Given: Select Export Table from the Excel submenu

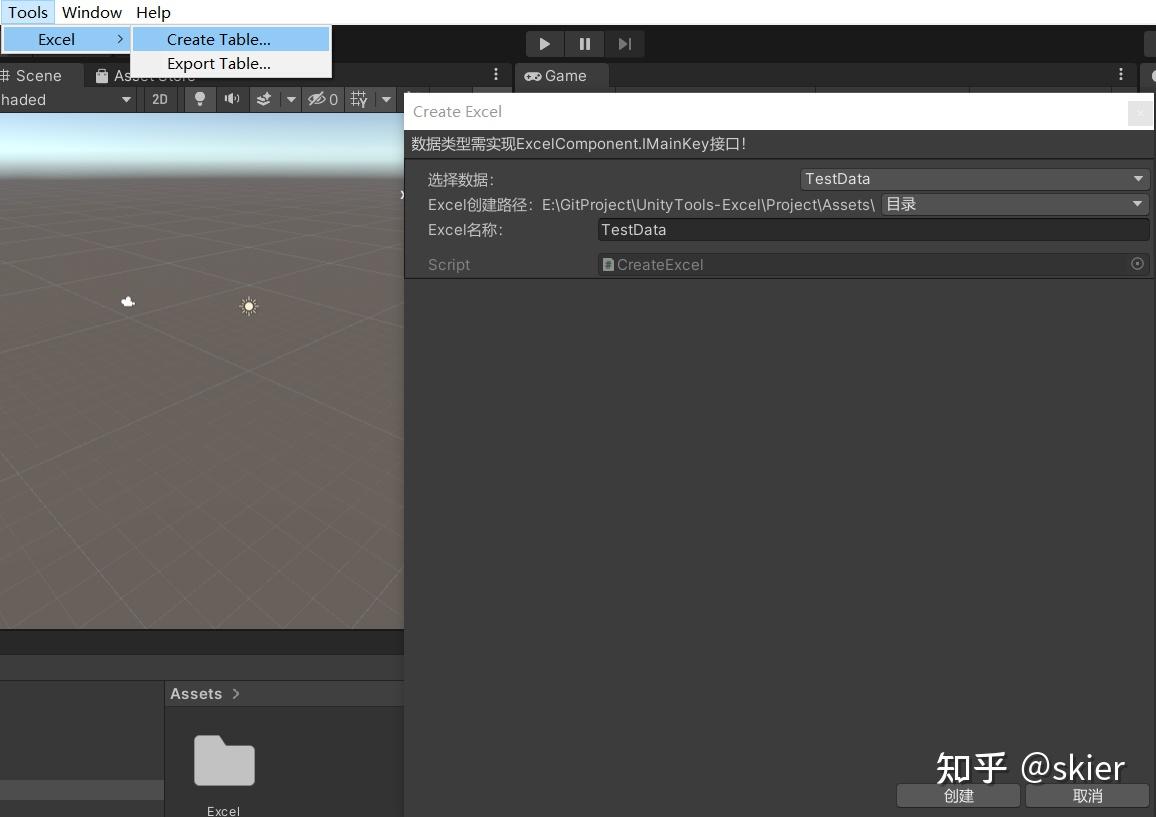Looking at the screenshot, I should (219, 63).
